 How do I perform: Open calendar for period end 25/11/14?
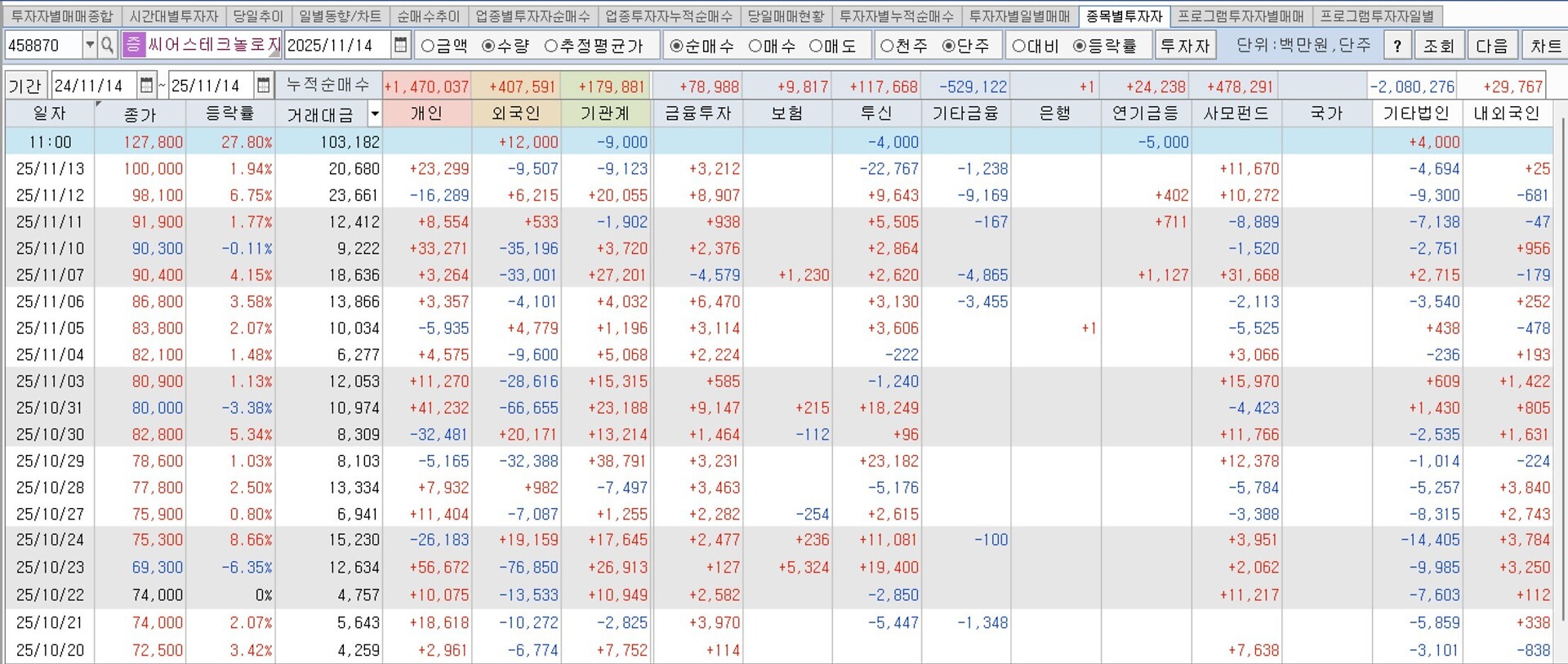pyautogui.click(x=263, y=86)
